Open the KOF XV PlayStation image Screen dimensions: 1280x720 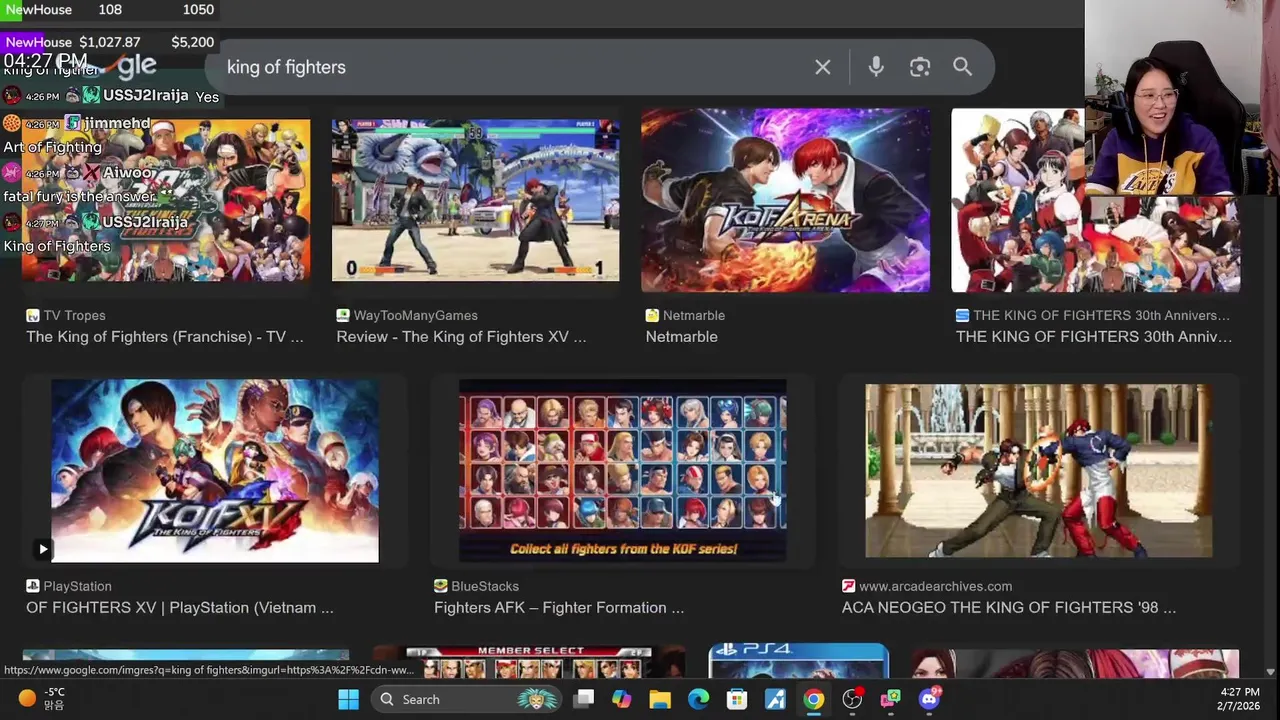(215, 471)
